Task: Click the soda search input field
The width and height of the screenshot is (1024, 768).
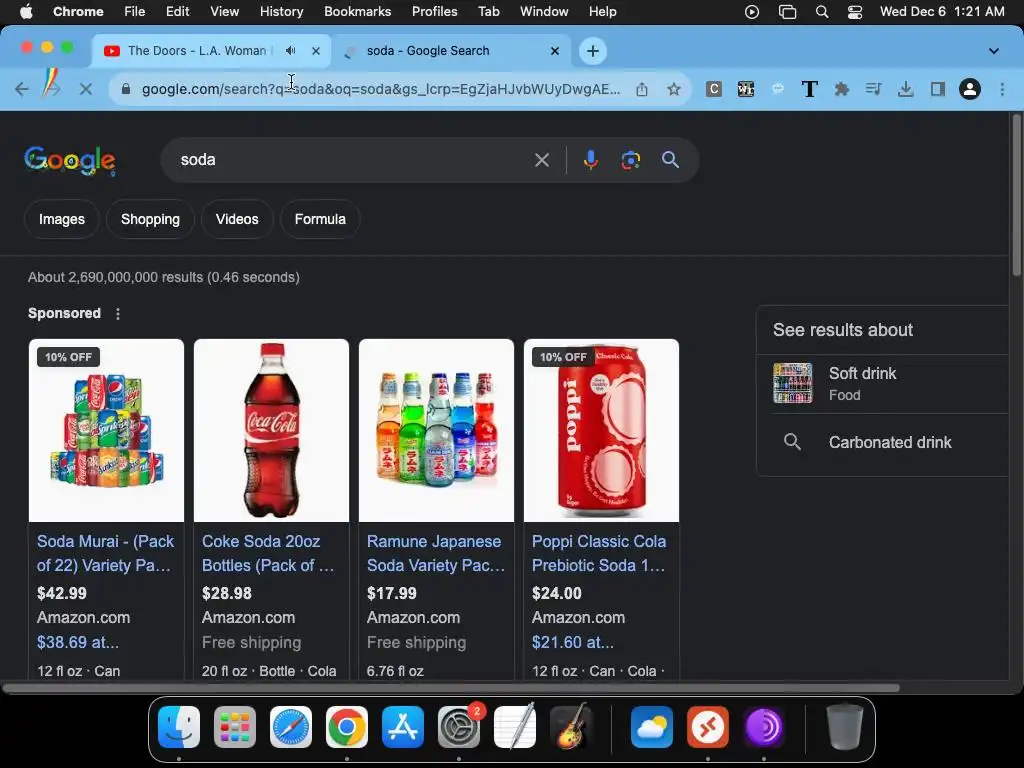Action: 353,160
